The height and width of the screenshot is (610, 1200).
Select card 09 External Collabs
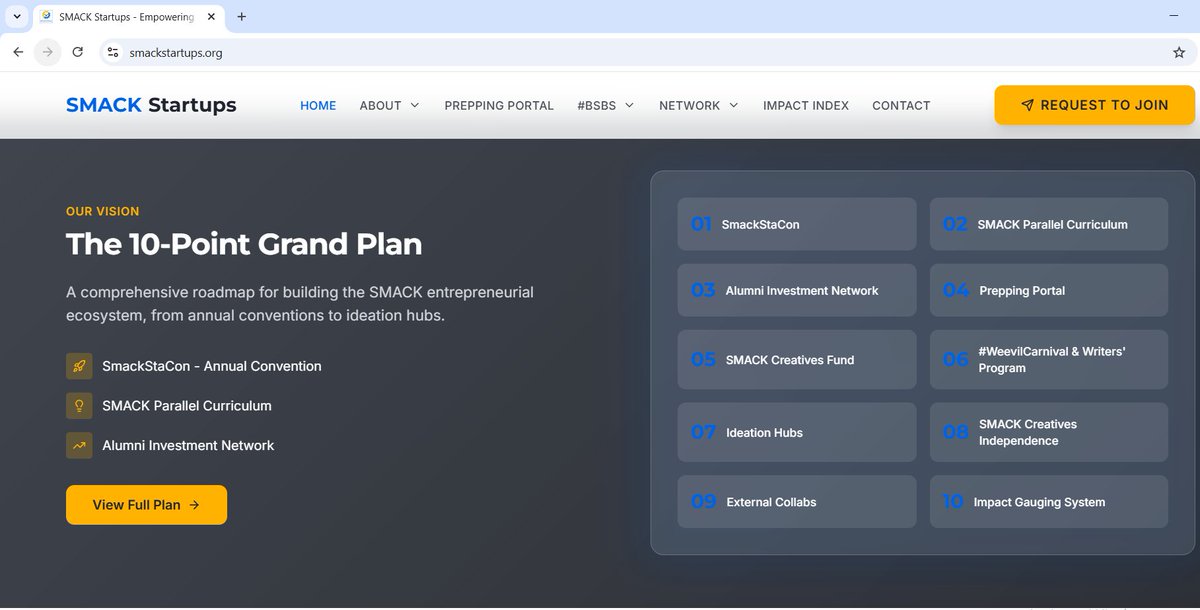(x=797, y=502)
